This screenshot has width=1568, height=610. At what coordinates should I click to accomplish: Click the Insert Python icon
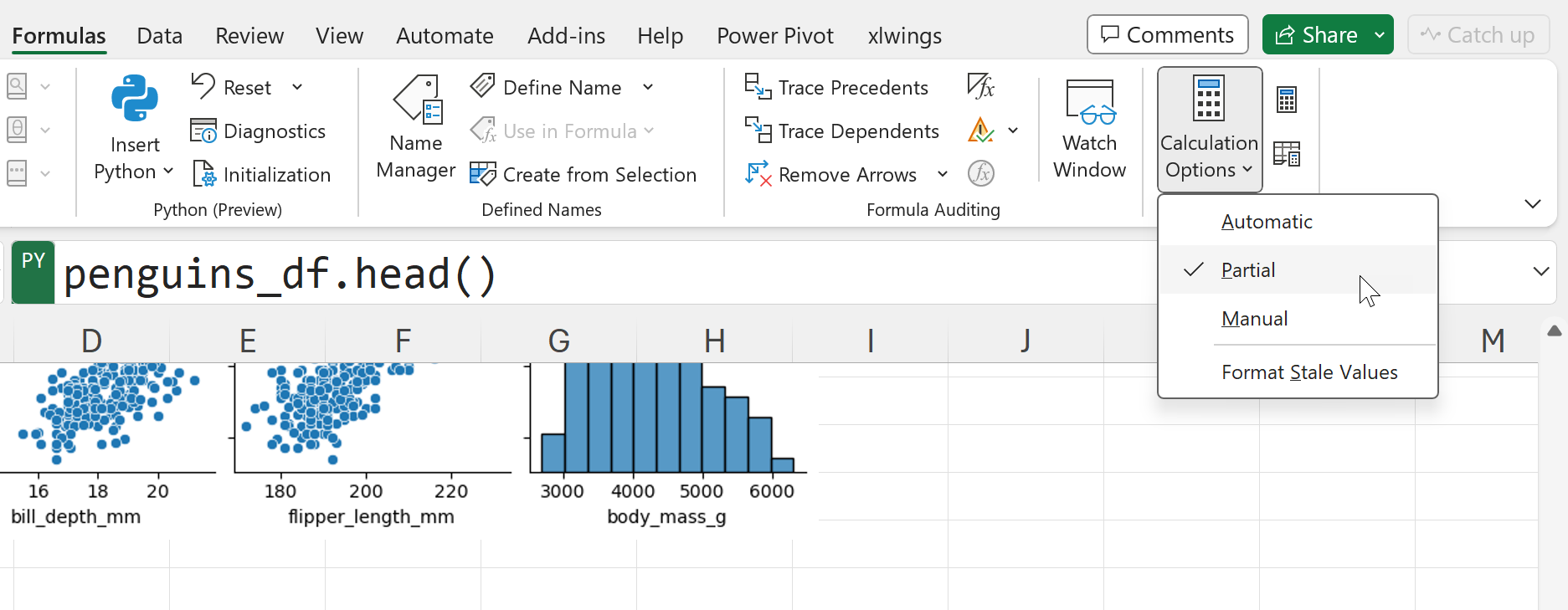[x=134, y=100]
